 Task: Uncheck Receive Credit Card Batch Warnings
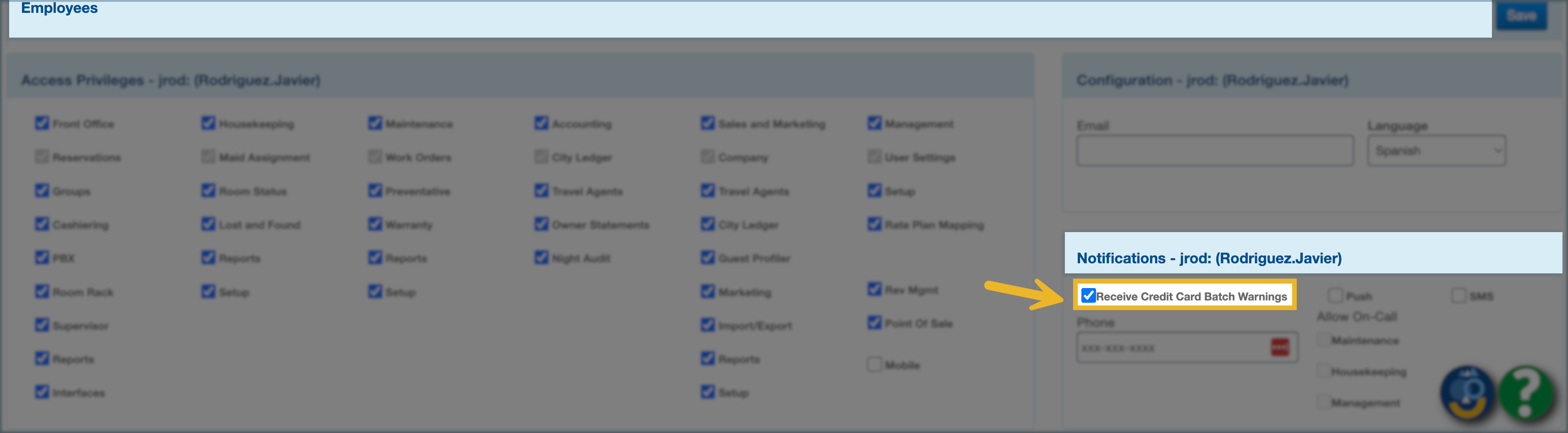tap(1088, 296)
